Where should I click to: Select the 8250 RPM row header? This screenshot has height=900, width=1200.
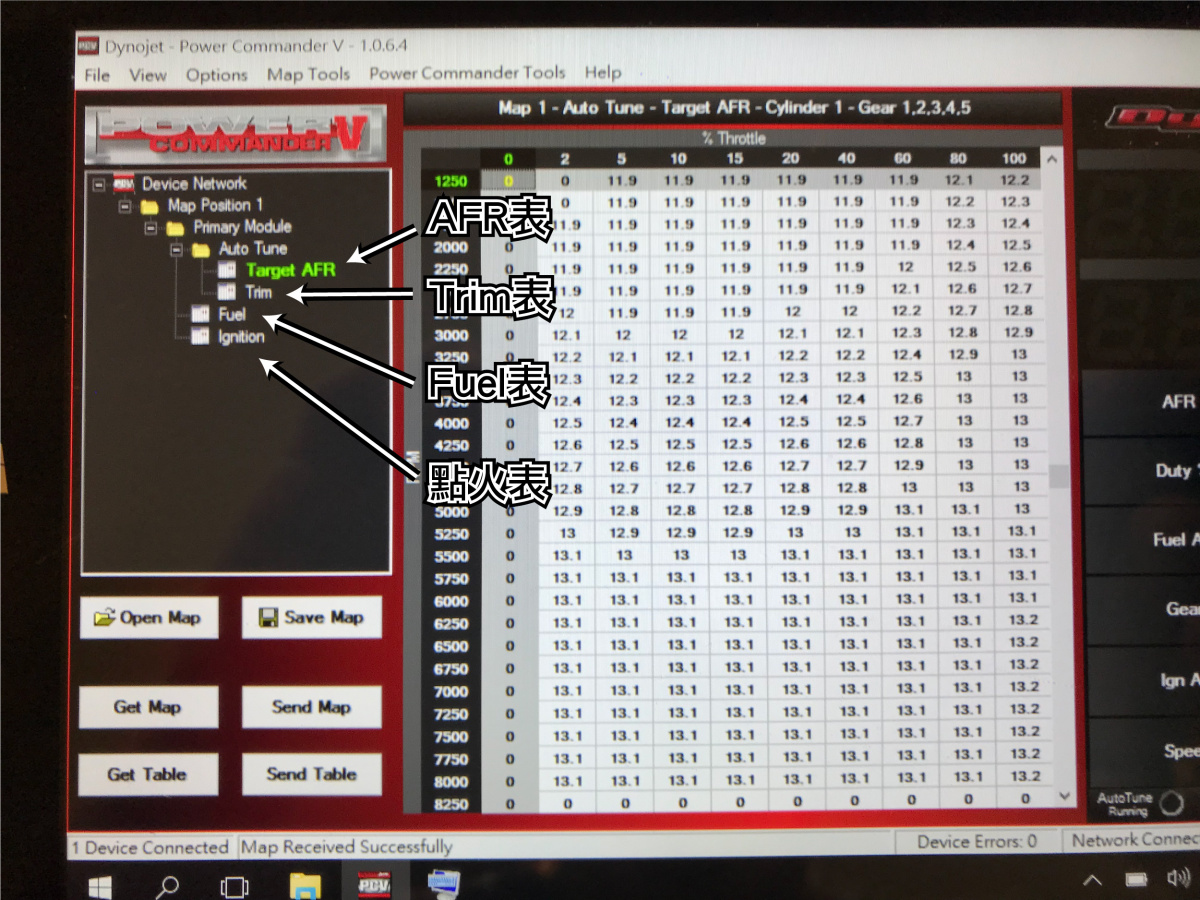pyautogui.click(x=451, y=803)
